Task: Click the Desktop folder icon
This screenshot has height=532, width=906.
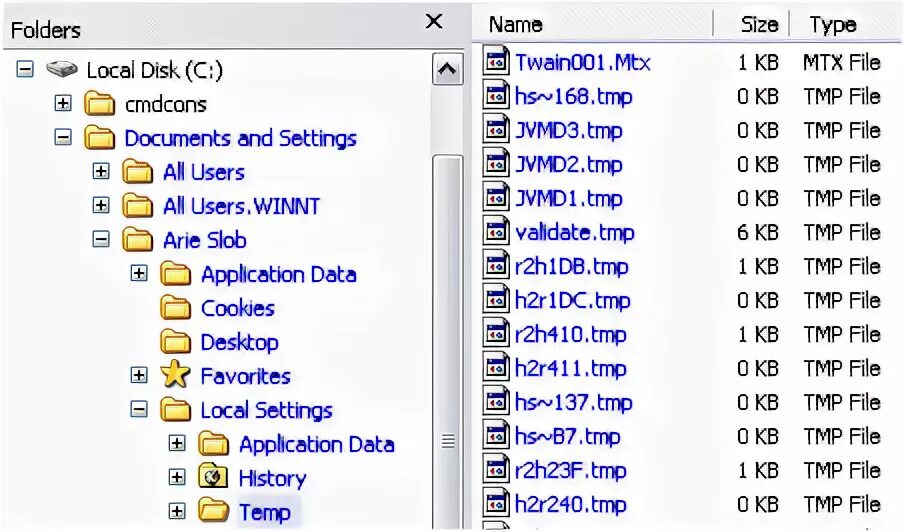Action: click(x=176, y=342)
